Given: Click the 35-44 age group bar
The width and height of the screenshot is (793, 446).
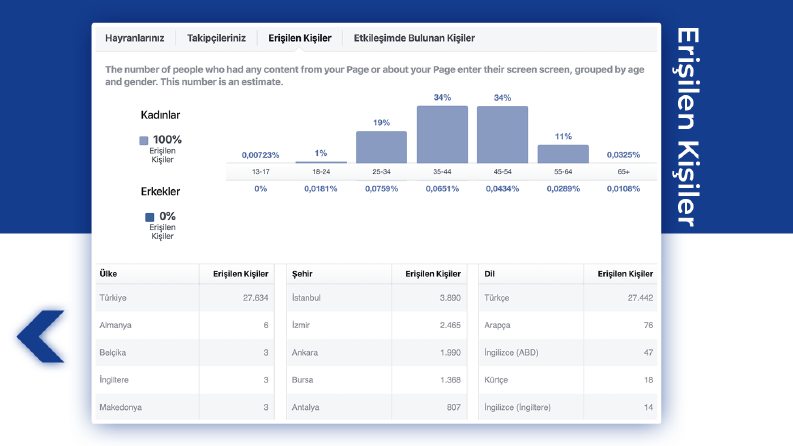Looking at the screenshot, I should tap(442, 135).
